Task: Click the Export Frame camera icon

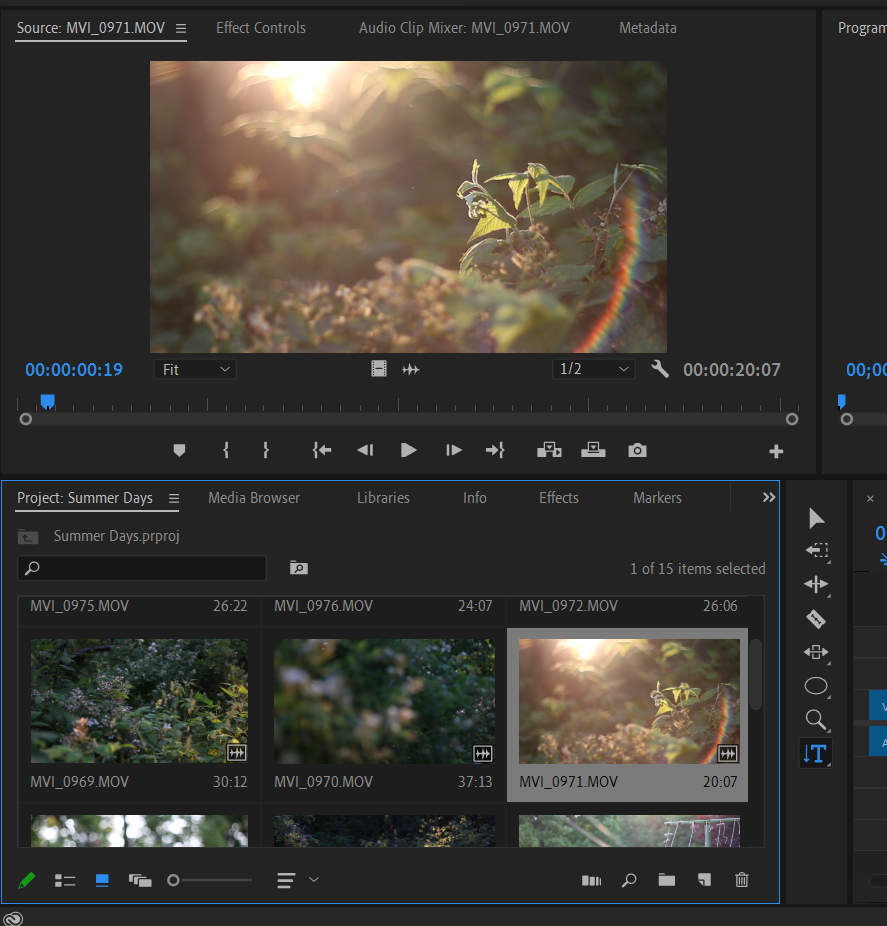Action: (637, 451)
